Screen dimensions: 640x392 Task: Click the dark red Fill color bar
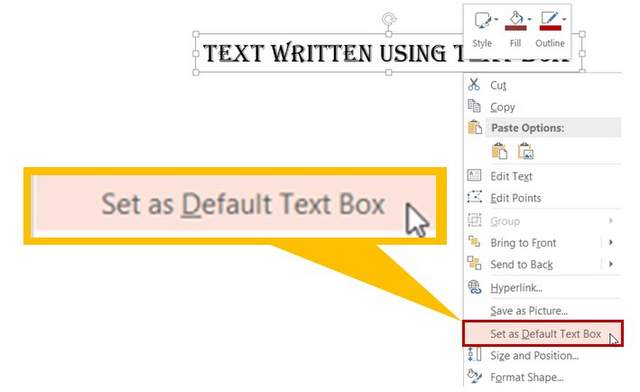click(x=516, y=28)
